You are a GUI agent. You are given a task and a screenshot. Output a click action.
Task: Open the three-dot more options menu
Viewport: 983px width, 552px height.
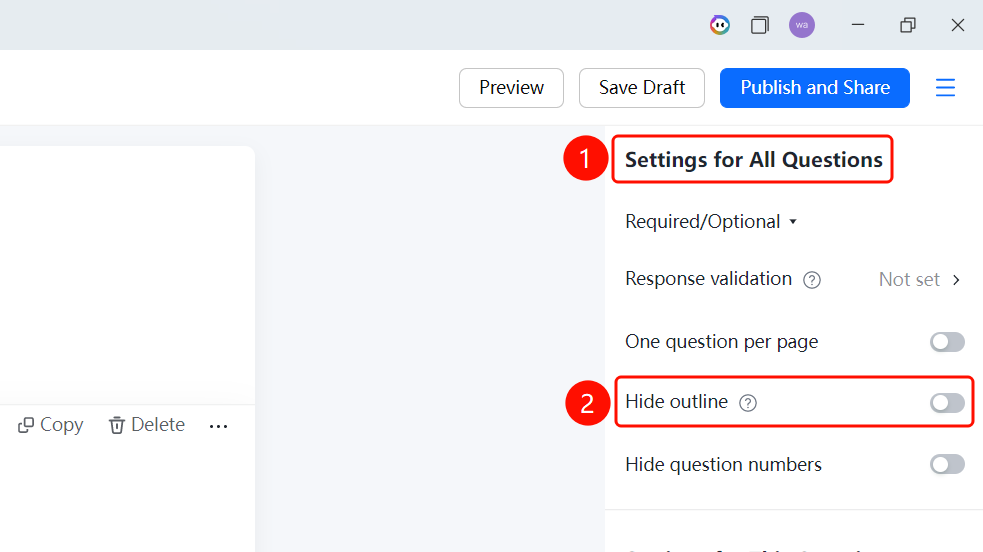[218, 427]
